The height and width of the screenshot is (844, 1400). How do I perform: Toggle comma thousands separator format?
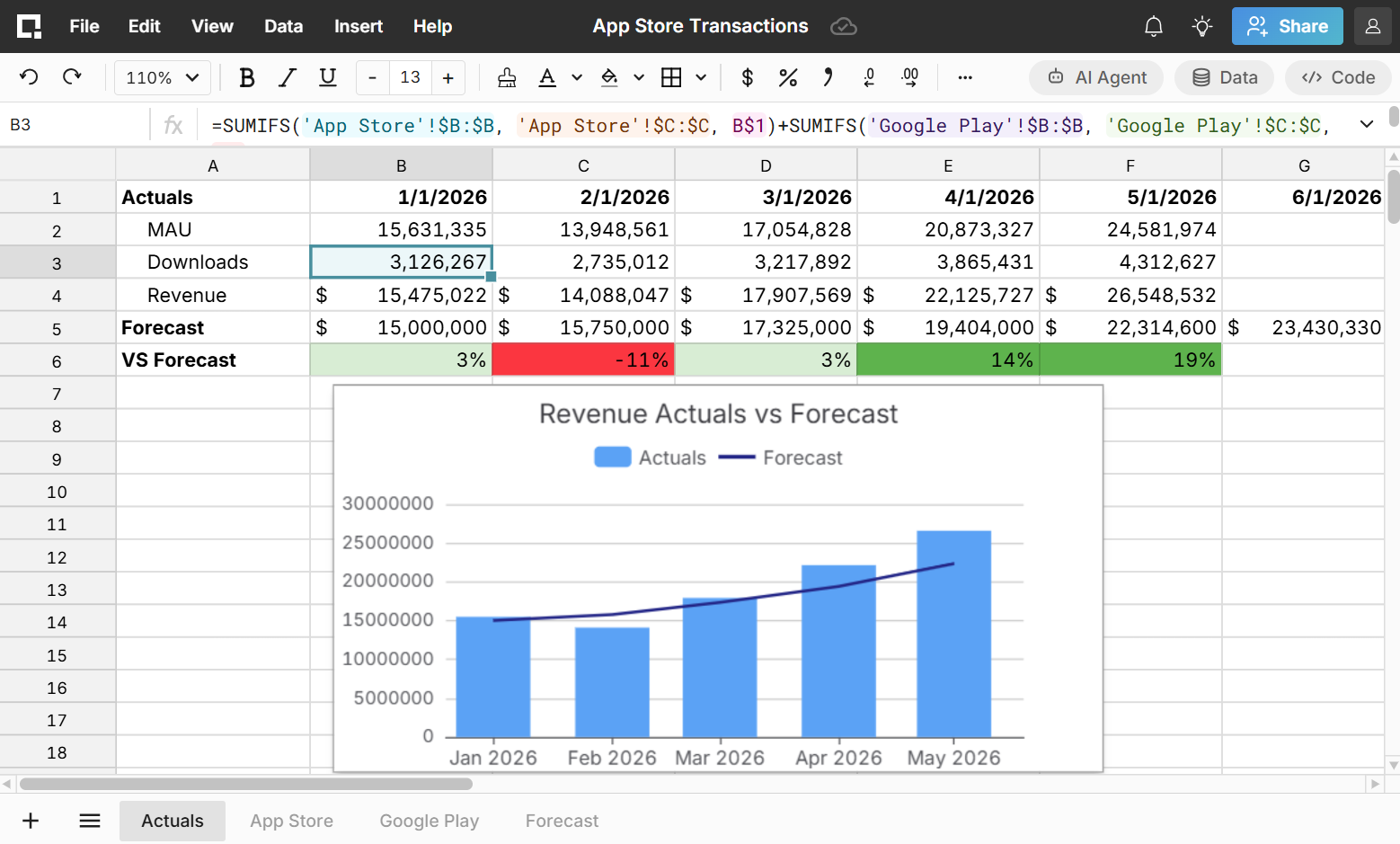pyautogui.click(x=828, y=77)
